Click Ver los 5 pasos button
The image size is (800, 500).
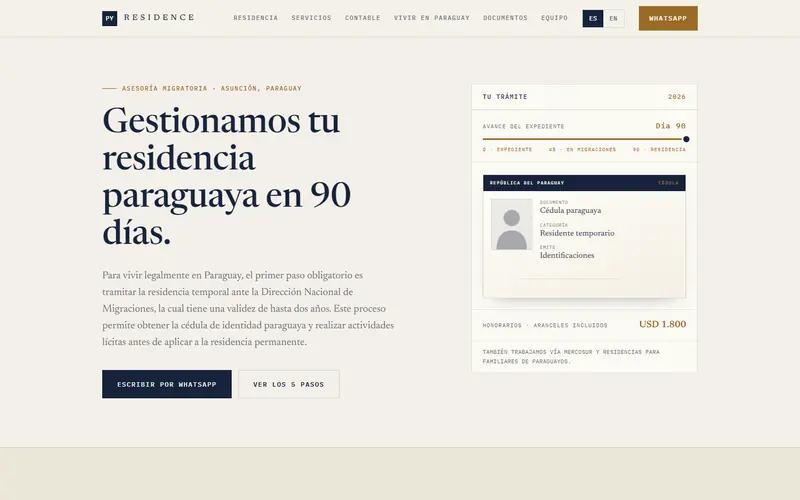click(289, 384)
